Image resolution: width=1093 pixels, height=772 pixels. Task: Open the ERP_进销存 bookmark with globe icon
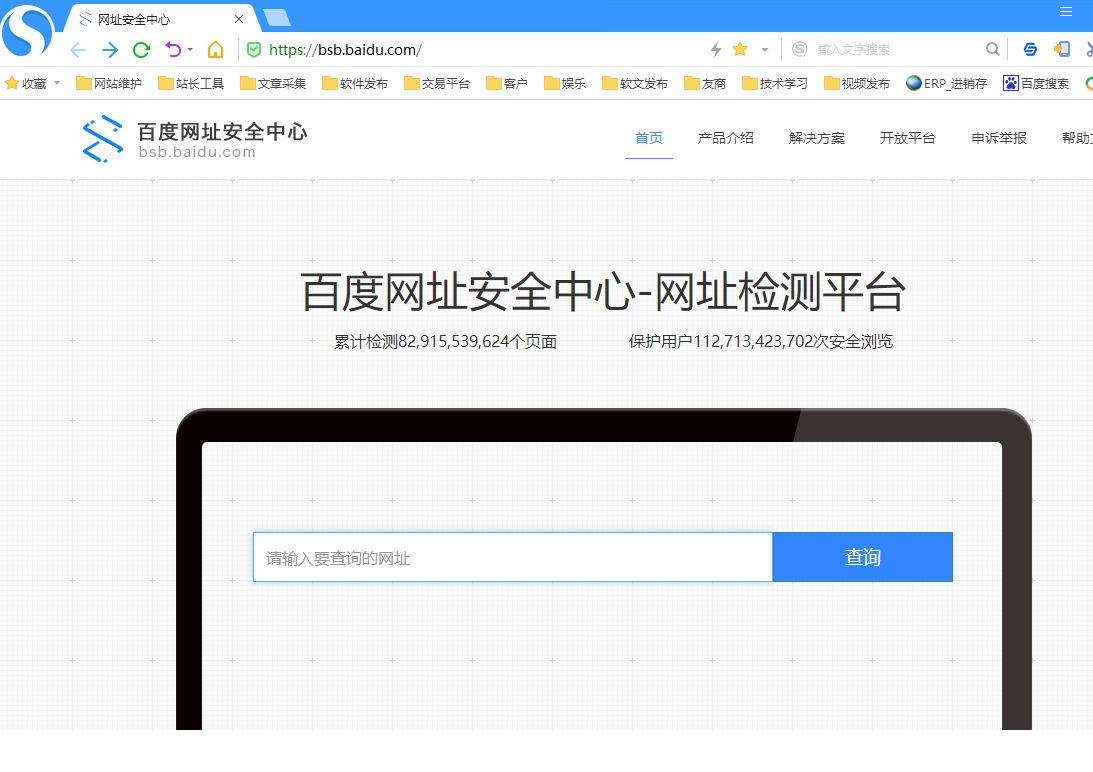(x=945, y=84)
